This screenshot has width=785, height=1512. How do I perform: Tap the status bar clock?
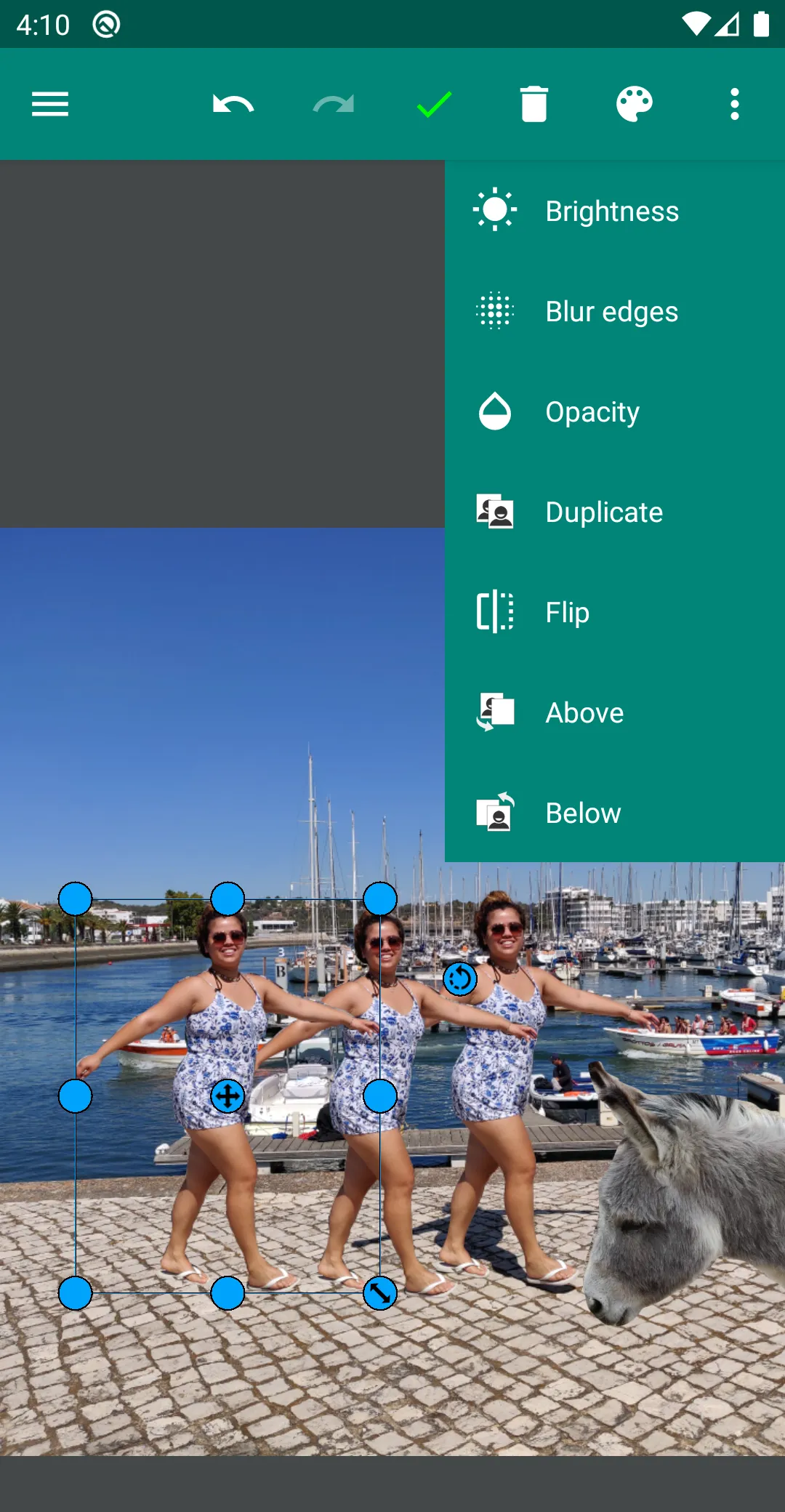43,25
